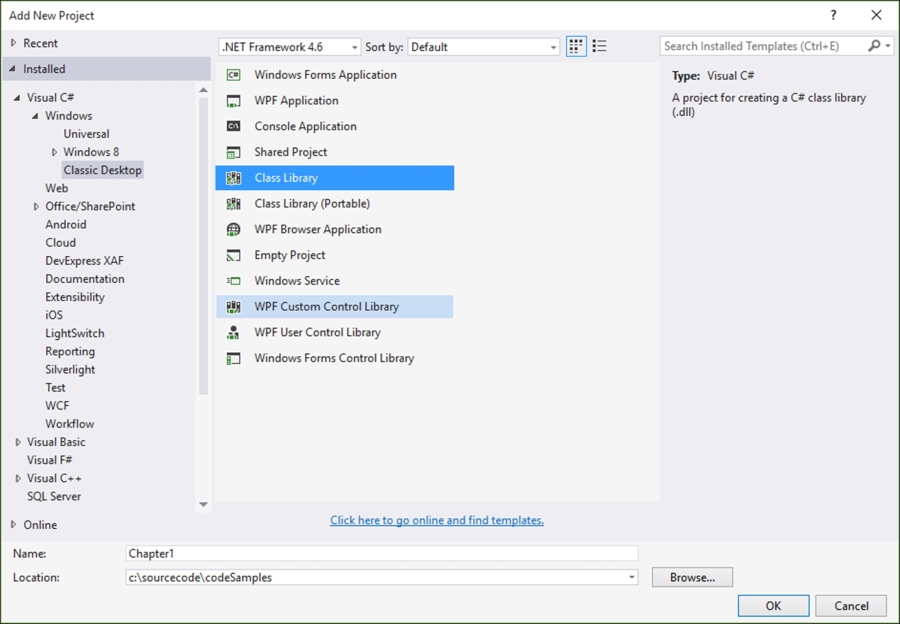Click the Browse... button
The width and height of the screenshot is (900, 624).
pyautogui.click(x=692, y=578)
